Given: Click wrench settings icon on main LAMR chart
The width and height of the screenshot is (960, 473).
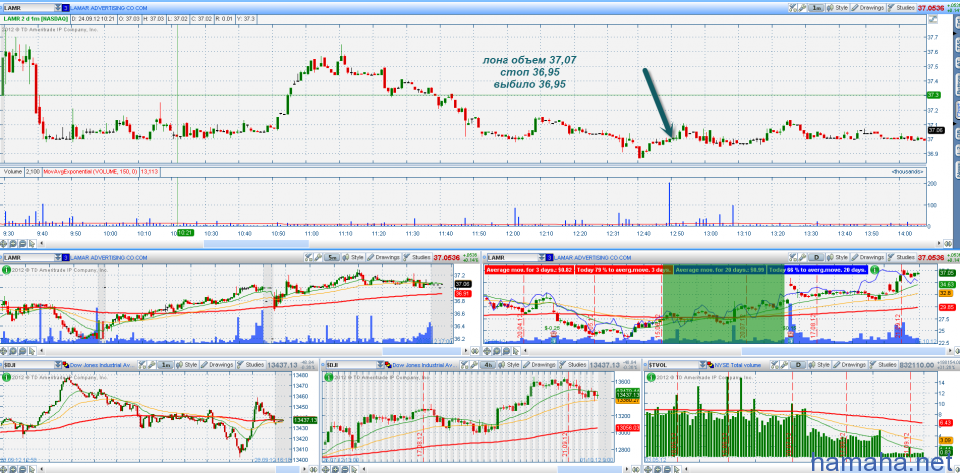Looking at the screenshot, I should pos(802,8).
